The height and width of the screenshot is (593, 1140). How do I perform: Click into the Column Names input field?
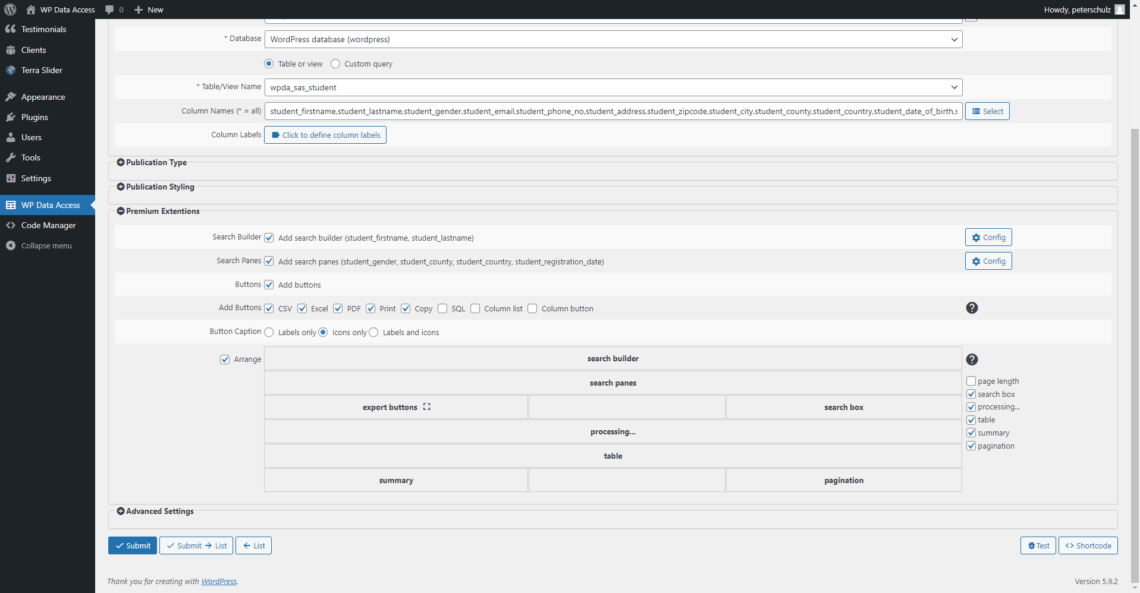tap(613, 111)
